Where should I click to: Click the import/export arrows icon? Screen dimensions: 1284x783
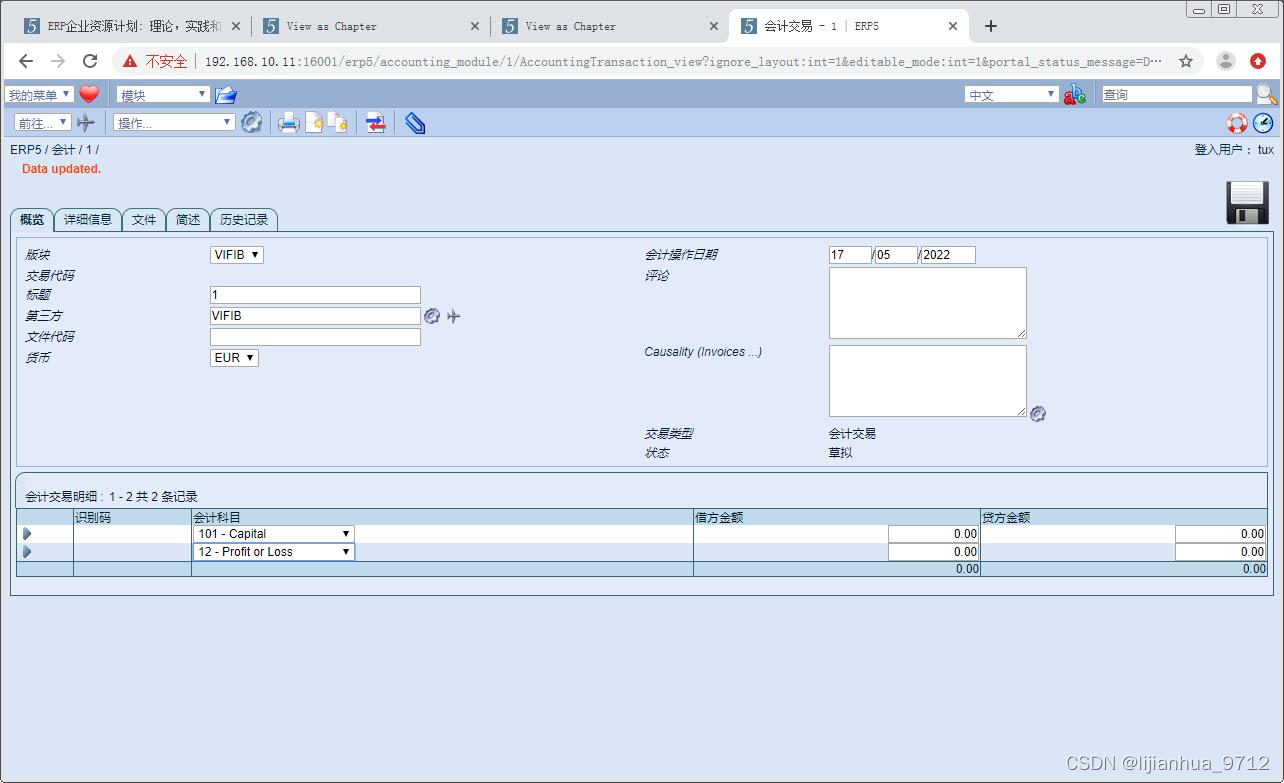(375, 122)
